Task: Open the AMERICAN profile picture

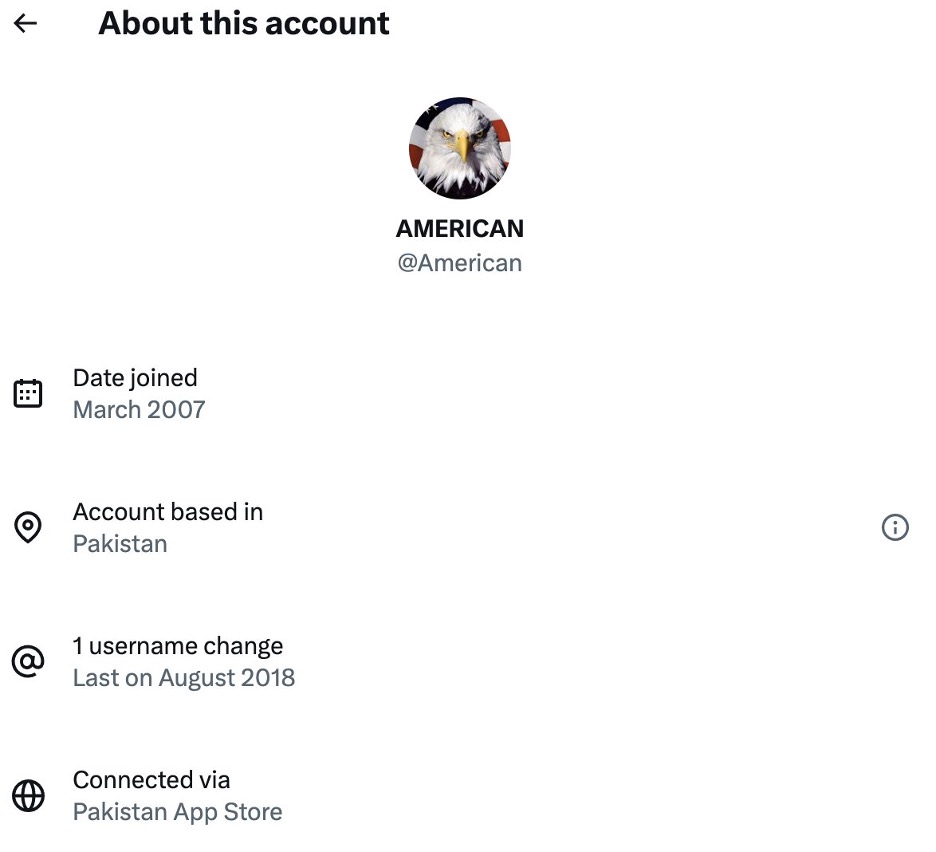Action: [459, 148]
